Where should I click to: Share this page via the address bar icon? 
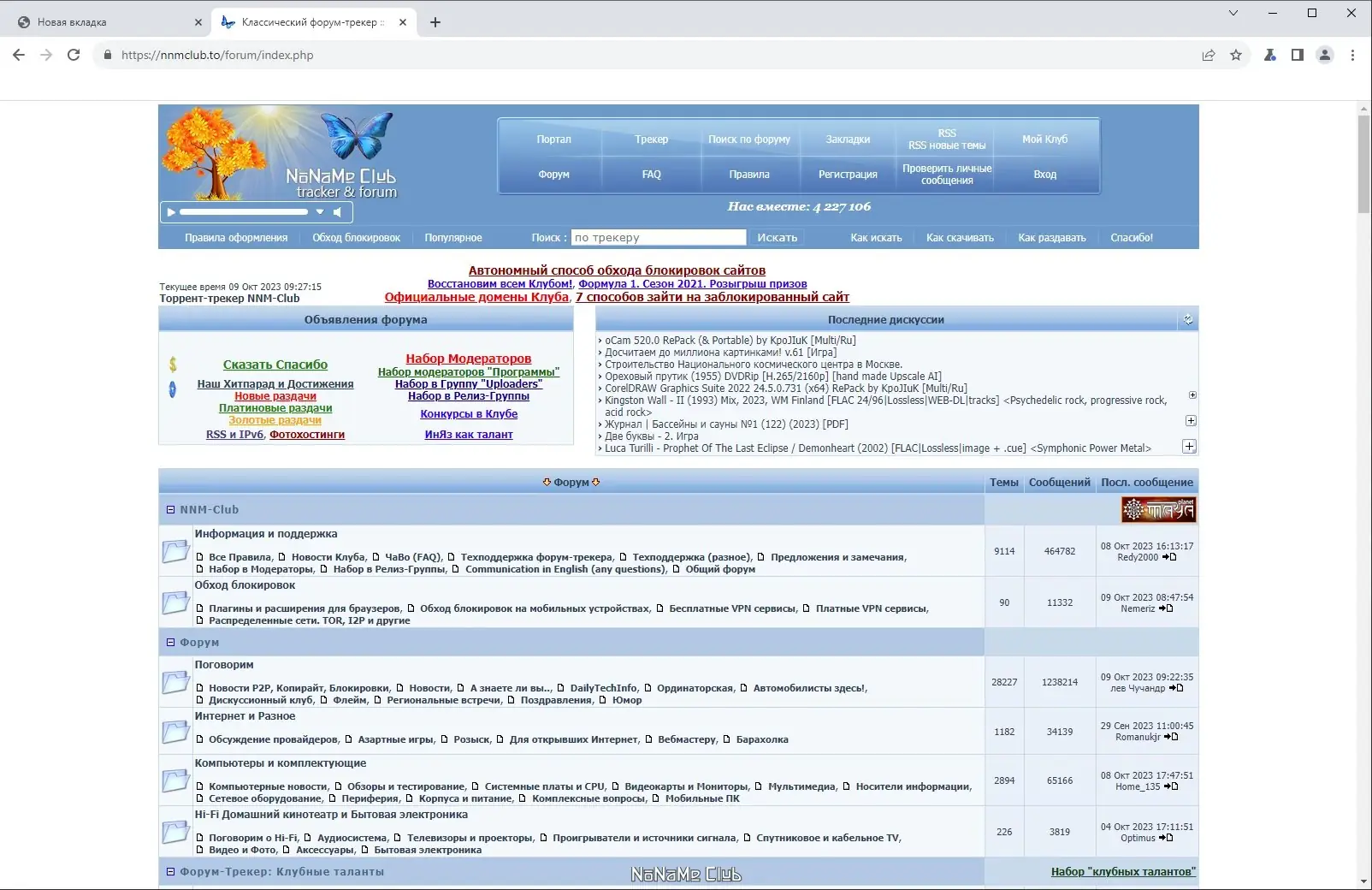click(x=1209, y=55)
